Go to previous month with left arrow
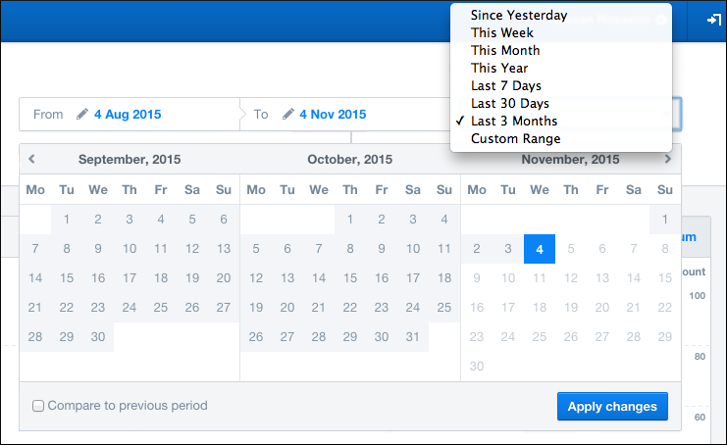This screenshot has height=445, width=727. (32, 159)
